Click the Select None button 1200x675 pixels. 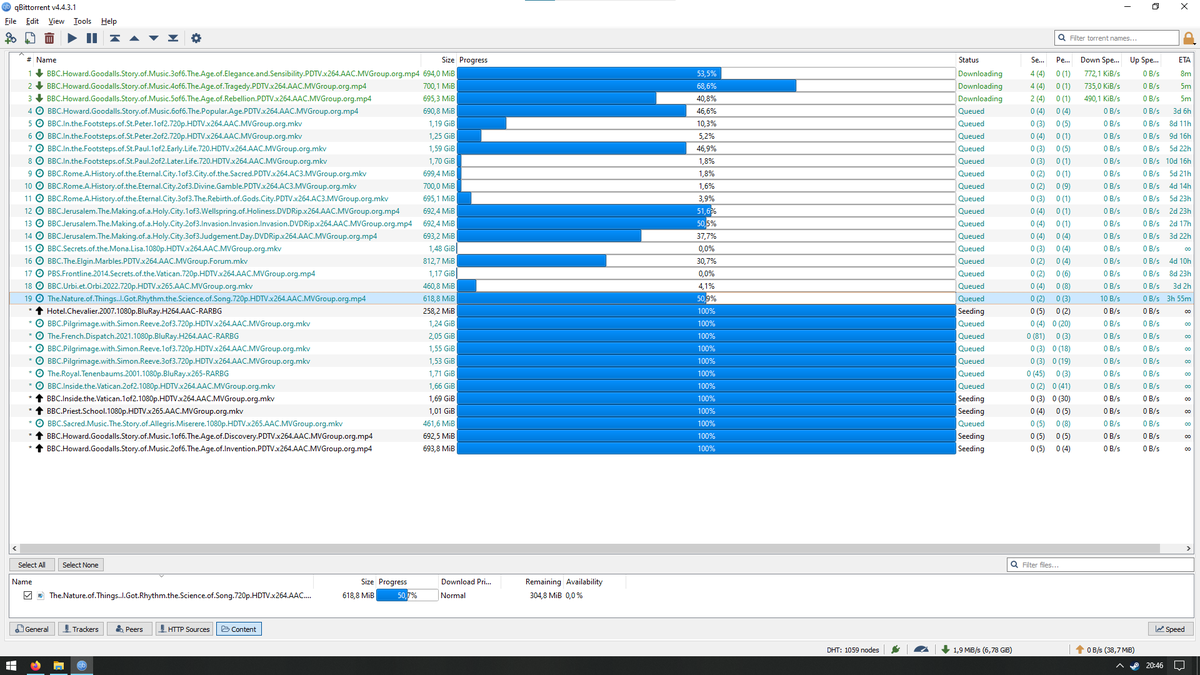coord(80,565)
